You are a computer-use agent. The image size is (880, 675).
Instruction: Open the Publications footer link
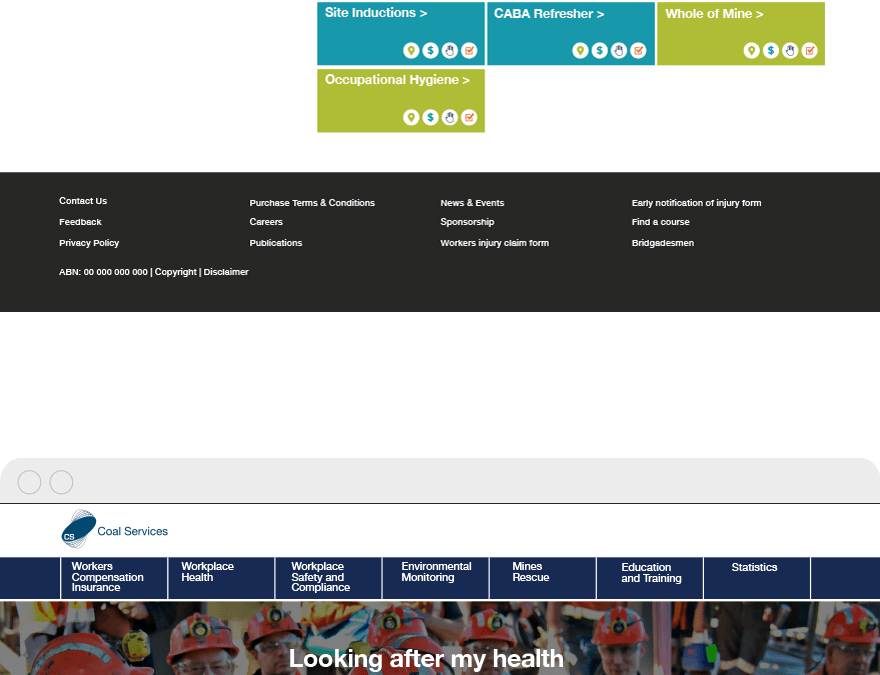click(276, 243)
